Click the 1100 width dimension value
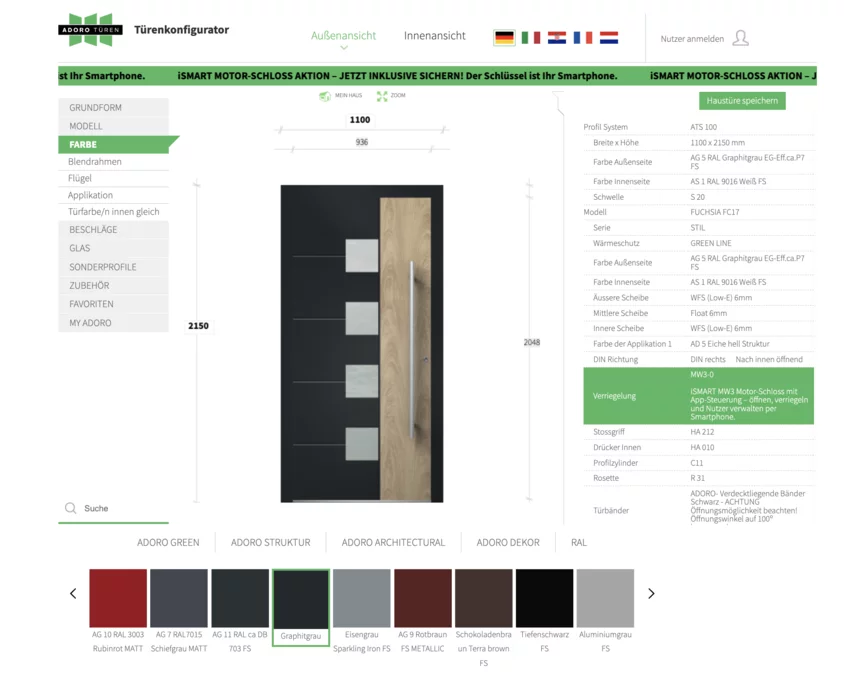Screen dimensions: 850x698 click(x=360, y=120)
